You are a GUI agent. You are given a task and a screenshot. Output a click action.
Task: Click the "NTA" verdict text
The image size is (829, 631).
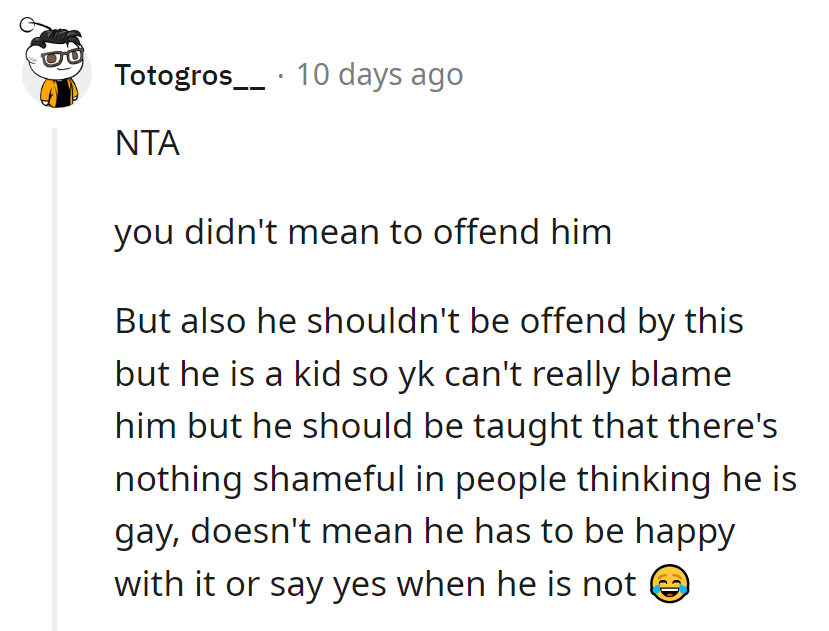[x=147, y=145]
